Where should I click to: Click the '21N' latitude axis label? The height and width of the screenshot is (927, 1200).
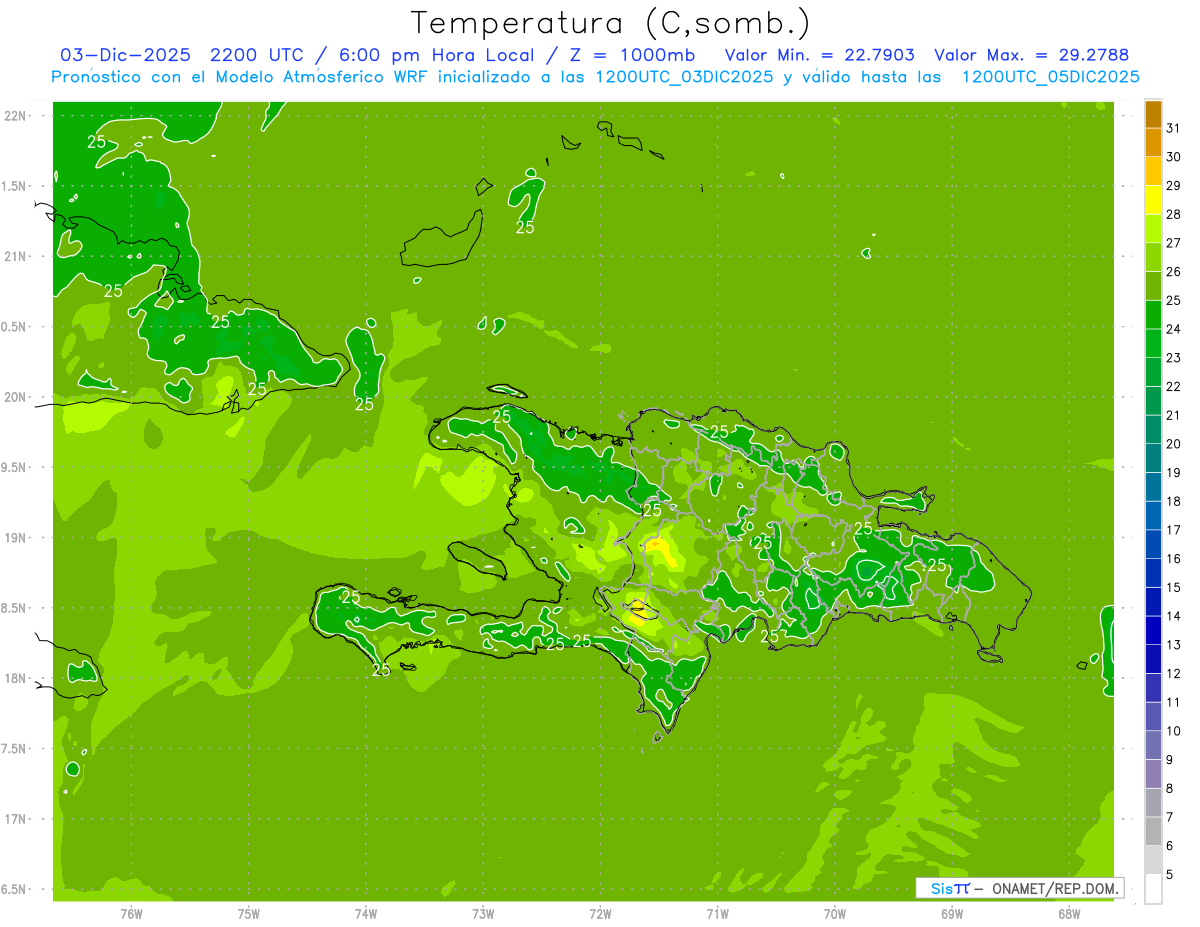(15, 256)
